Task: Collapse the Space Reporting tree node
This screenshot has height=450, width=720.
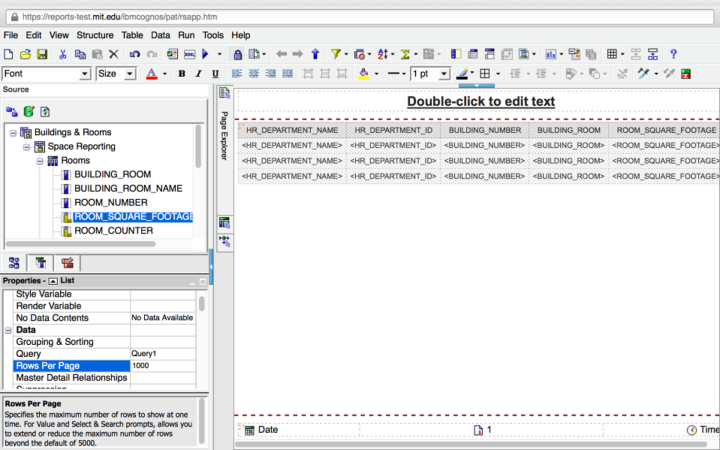Action: point(26,146)
